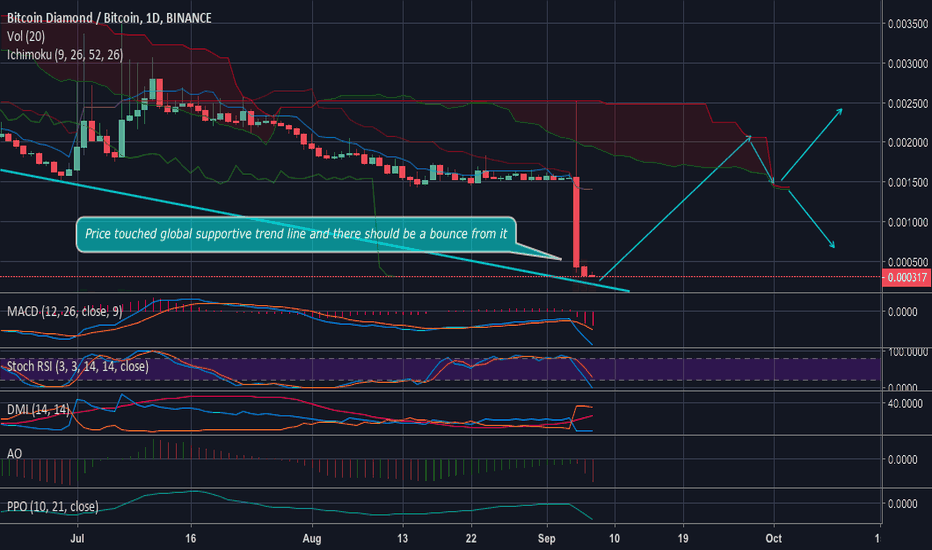Click the 0.001000 price axis label
This screenshot has width=932, height=550.
tap(908, 222)
